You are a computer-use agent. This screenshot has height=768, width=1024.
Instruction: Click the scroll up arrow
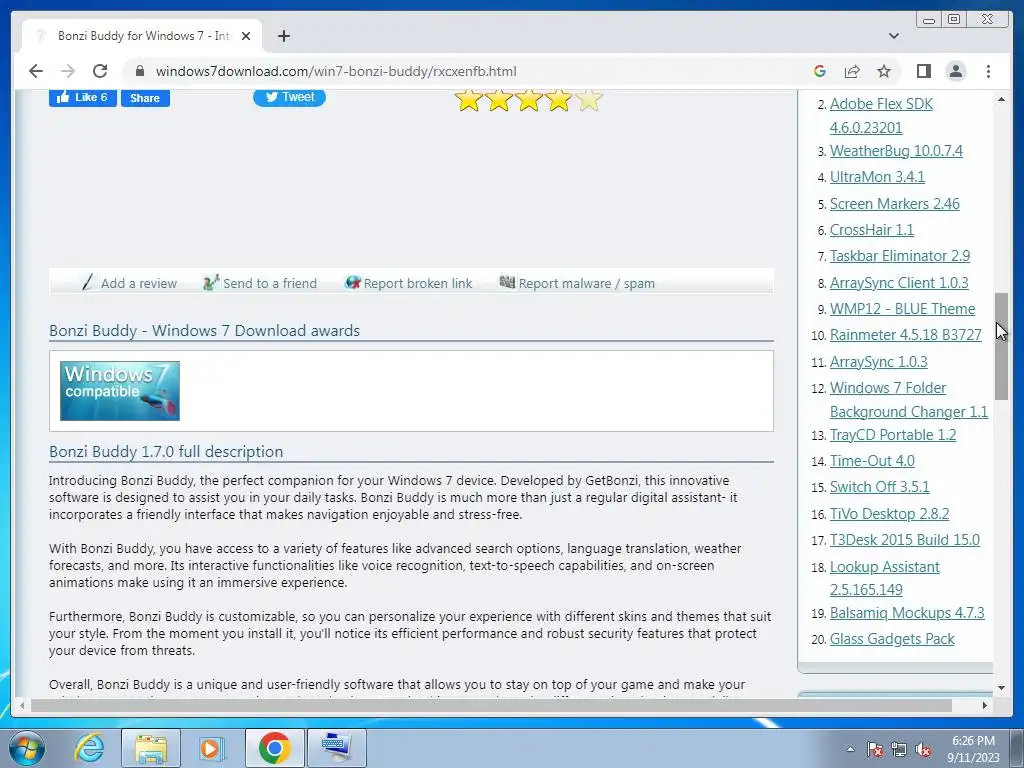point(1001,99)
